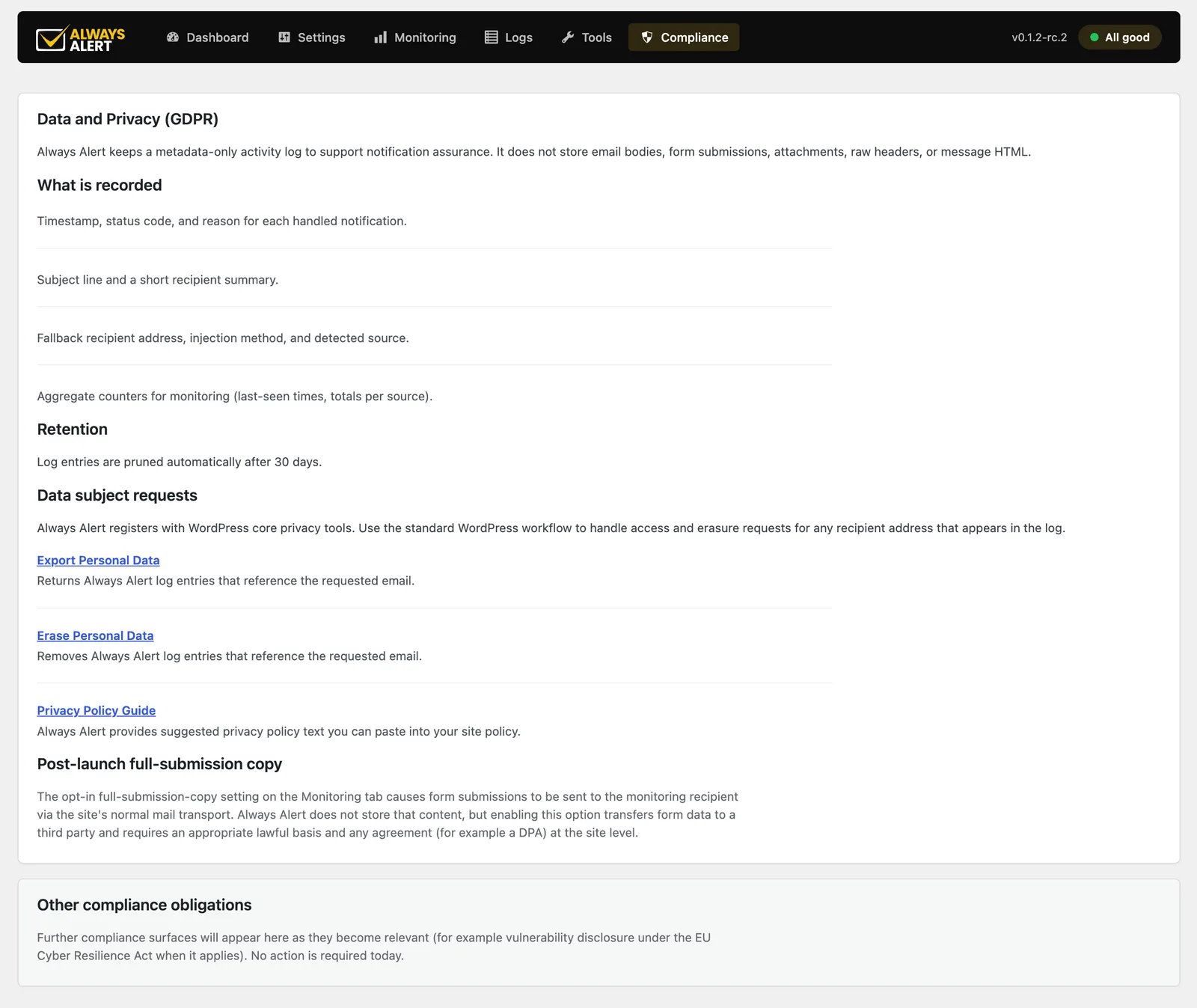Click the suggested privacy policy text description
The image size is (1197, 1008).
(x=279, y=731)
